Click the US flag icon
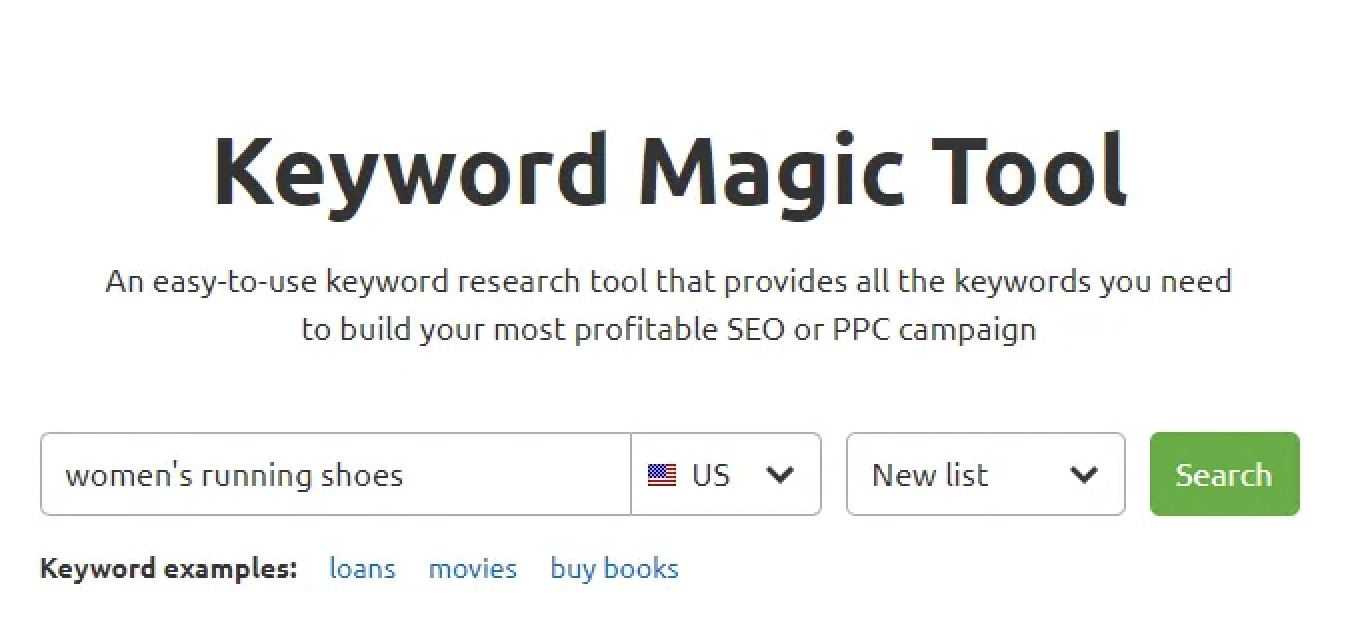This screenshot has height=632, width=1356. pos(661,475)
